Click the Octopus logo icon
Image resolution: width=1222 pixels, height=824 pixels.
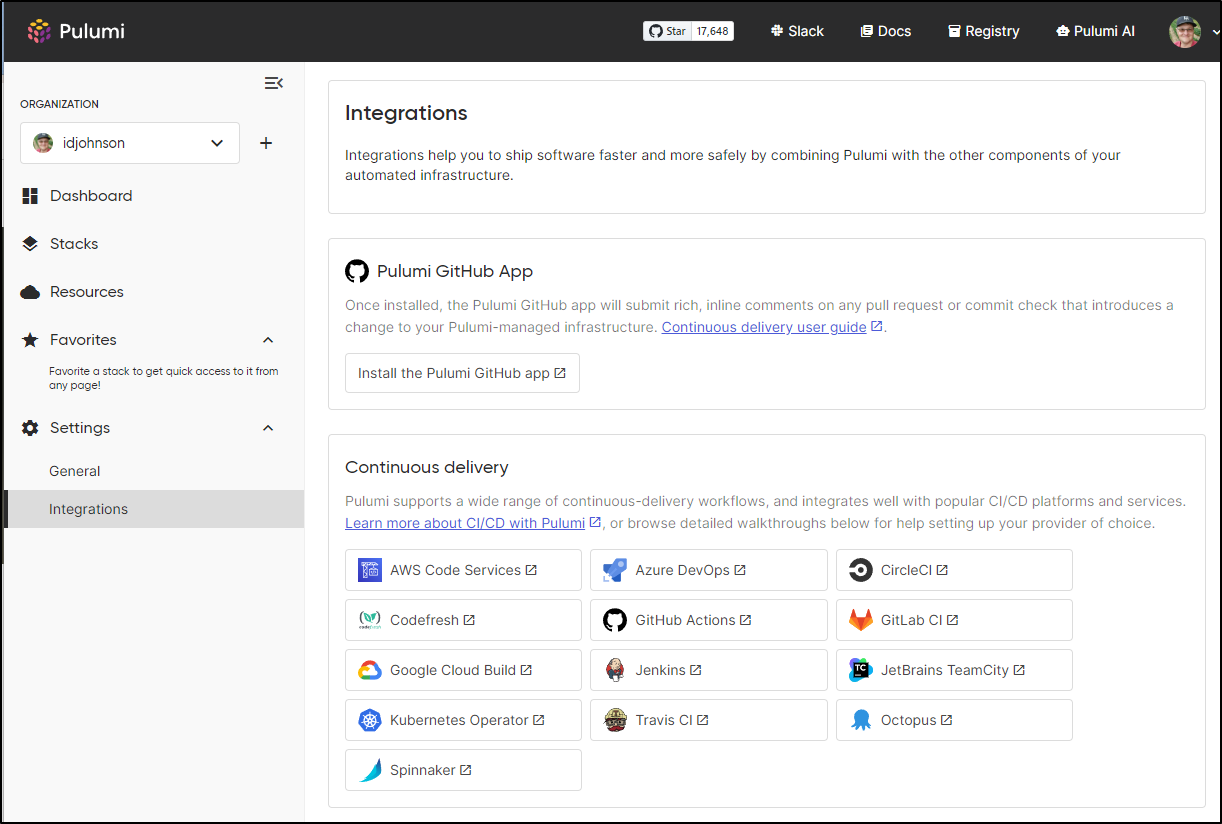pos(861,720)
